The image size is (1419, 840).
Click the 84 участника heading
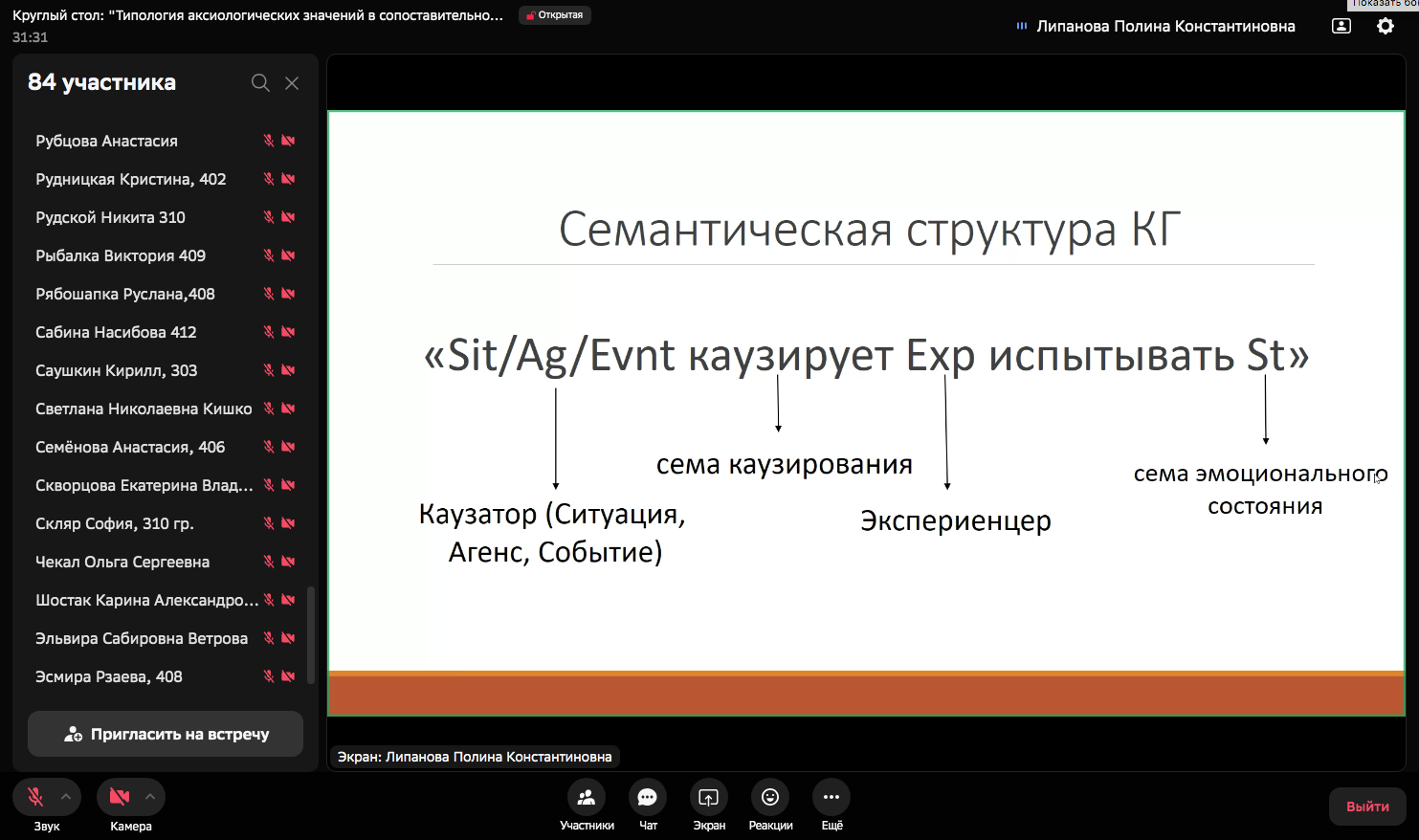pos(101,82)
